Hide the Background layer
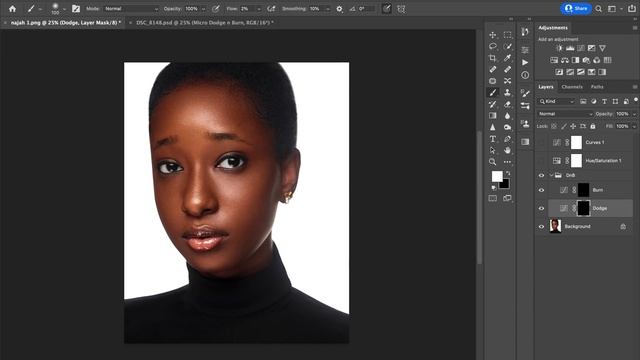This screenshot has height=360, width=640. point(542,227)
